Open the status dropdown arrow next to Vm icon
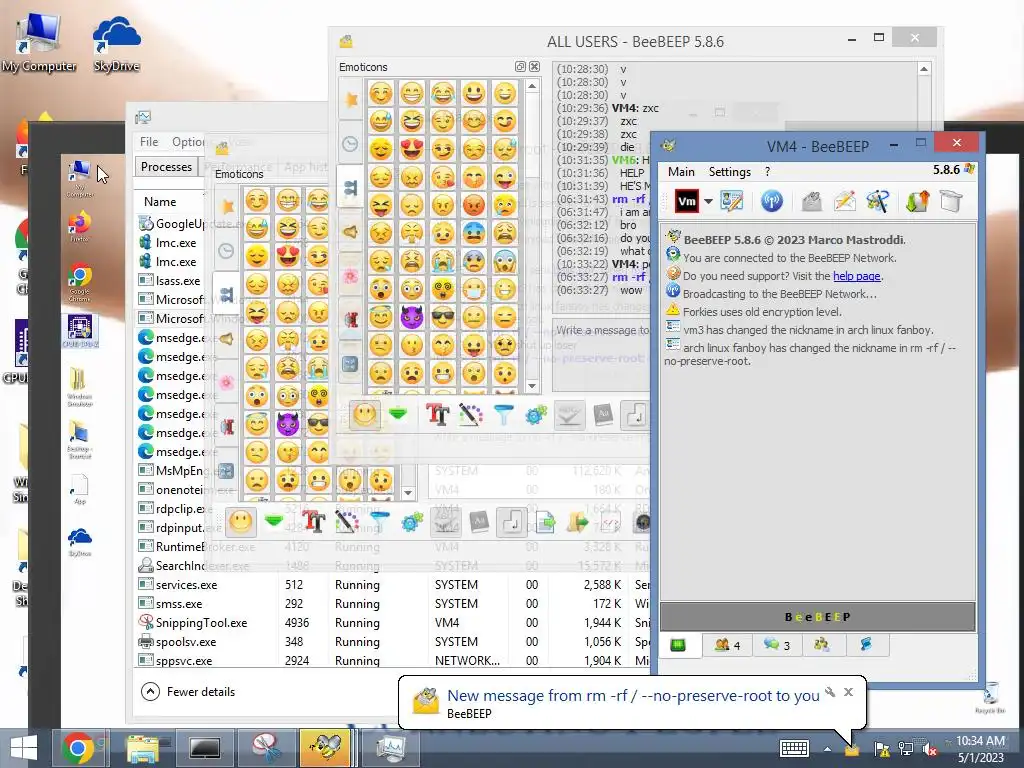1024x768 pixels. (708, 201)
